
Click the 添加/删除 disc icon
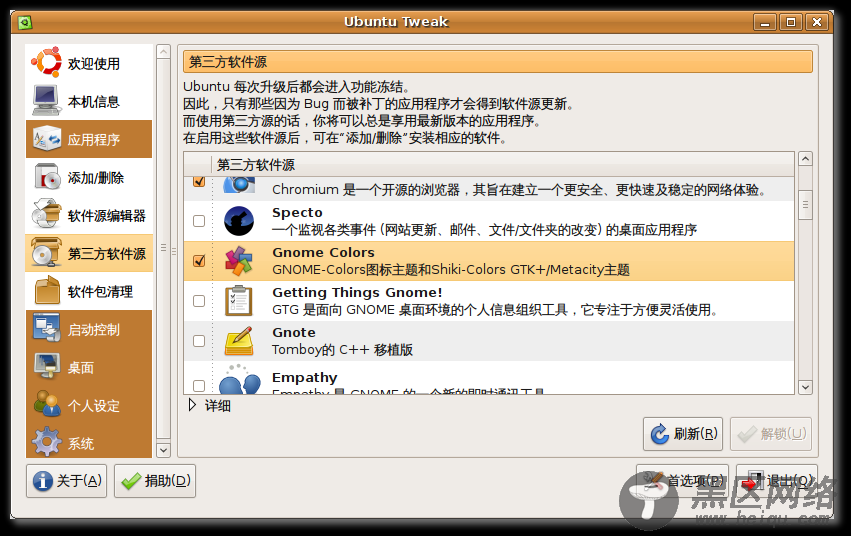pos(46,177)
